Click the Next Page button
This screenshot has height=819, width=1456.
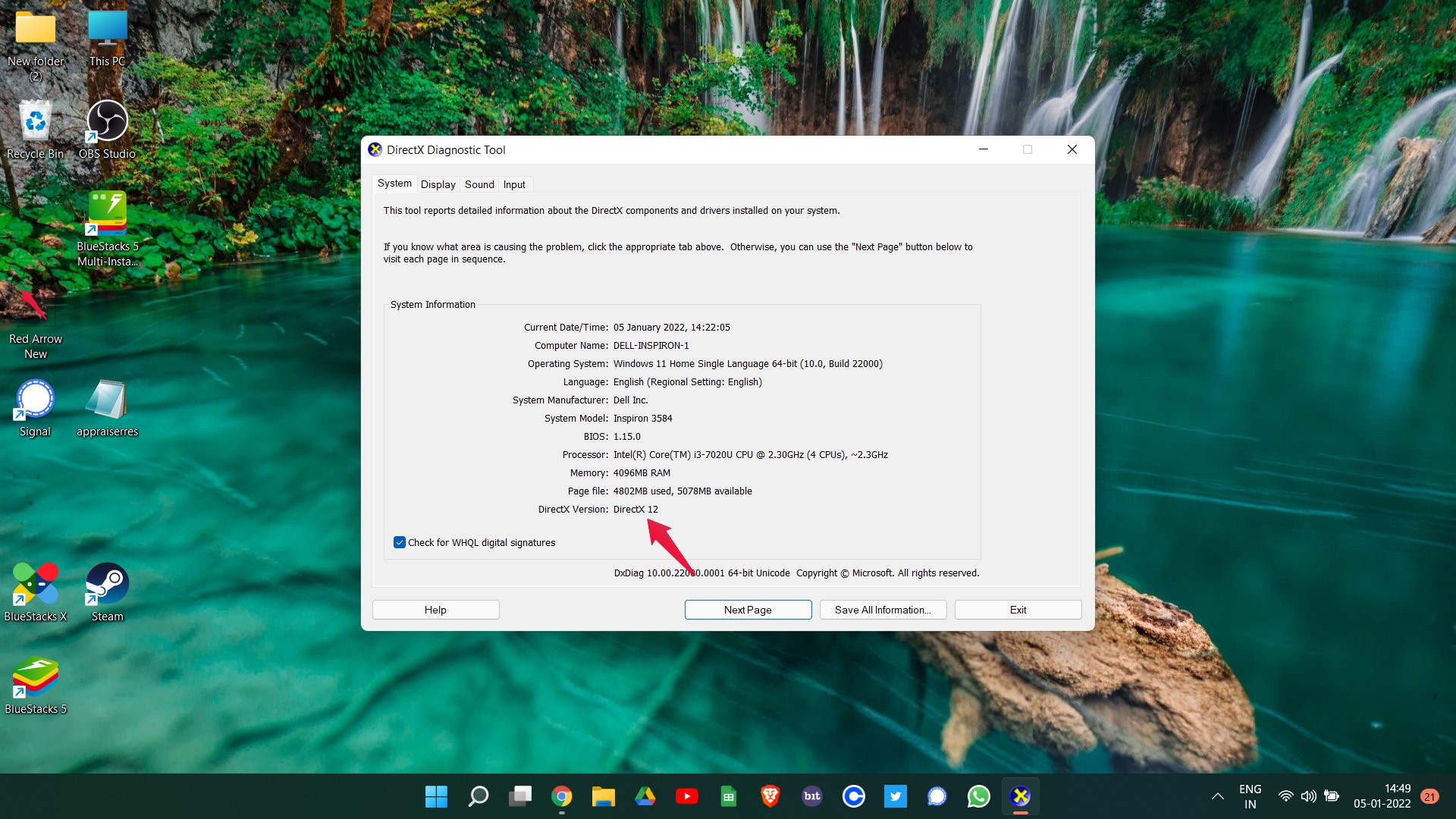pyautogui.click(x=748, y=610)
